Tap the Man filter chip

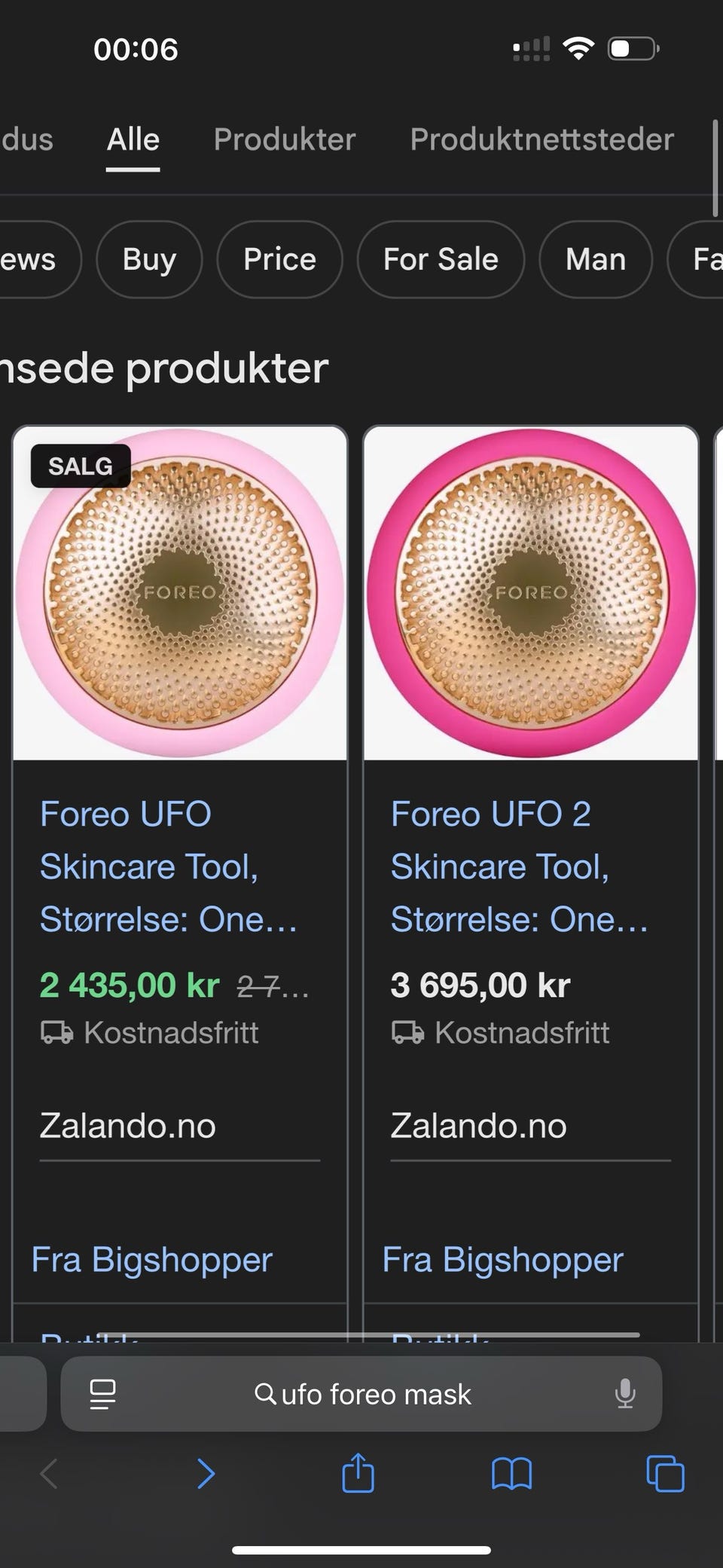(x=595, y=259)
